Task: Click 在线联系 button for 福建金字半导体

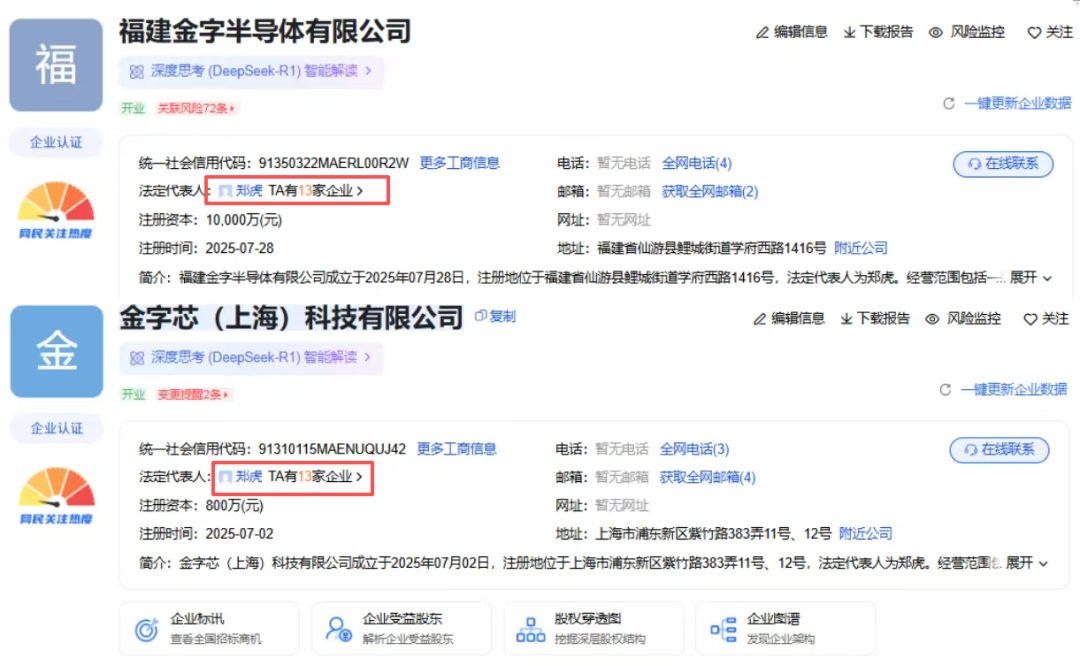Action: (1003, 164)
